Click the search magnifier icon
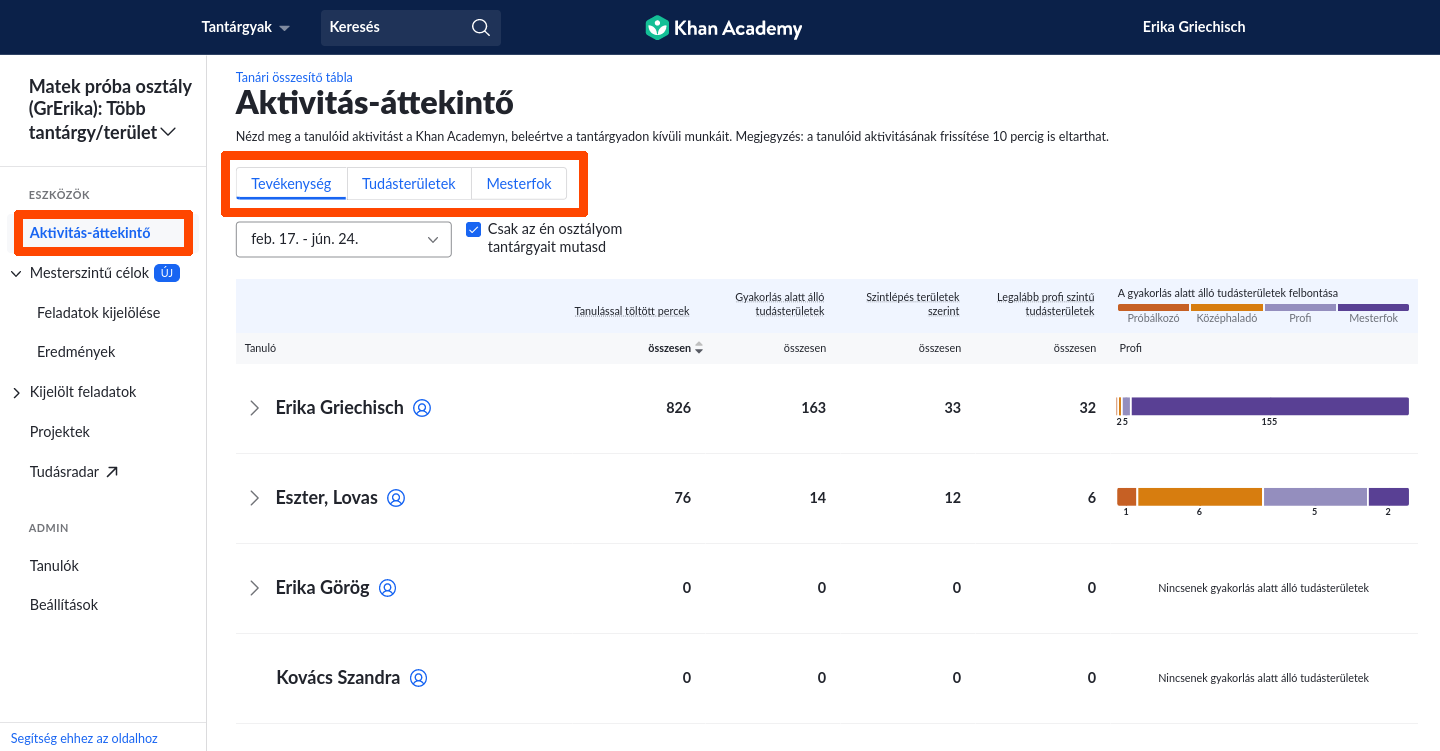Viewport: 1440px width, 751px height. click(480, 27)
